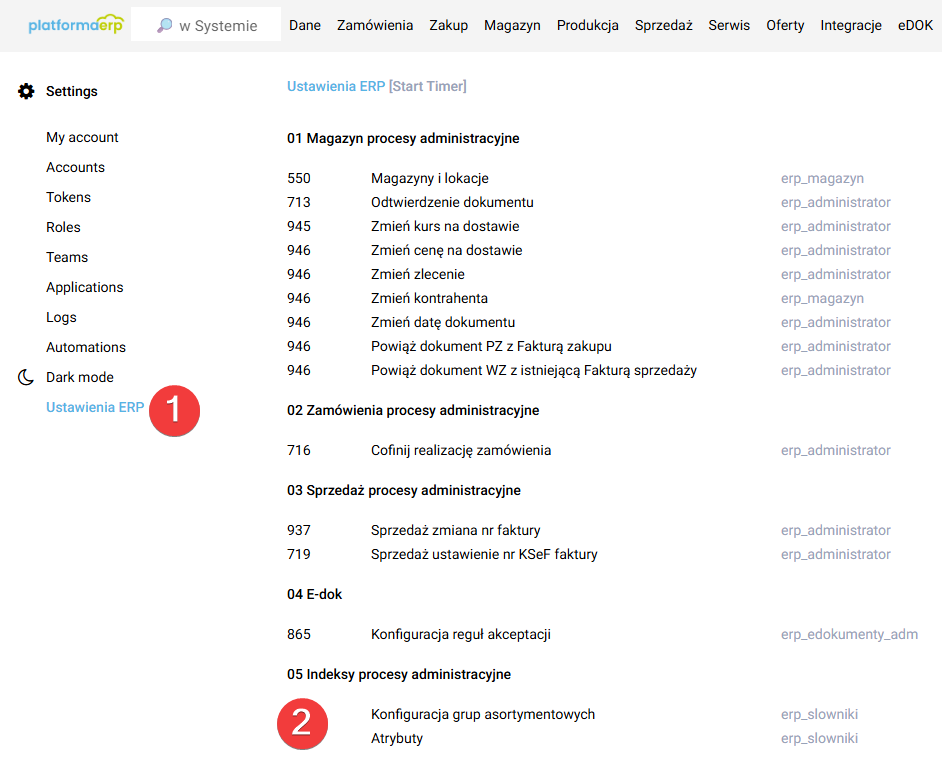This screenshot has height=764, width=942.
Task: Click the Ustawienia ERP page title link
Action: point(336,86)
